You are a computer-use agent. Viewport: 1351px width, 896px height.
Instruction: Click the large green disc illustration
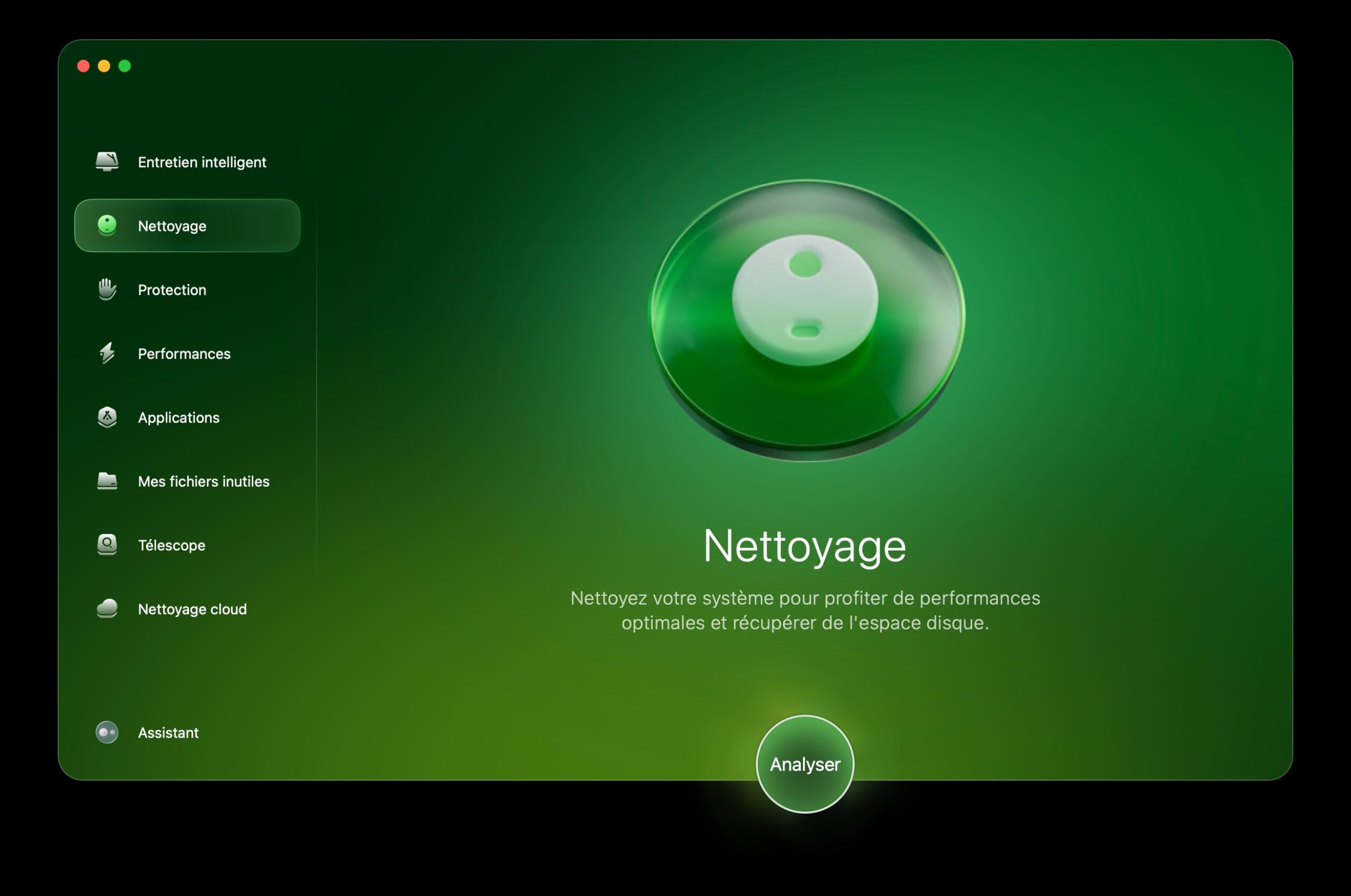coord(806,320)
